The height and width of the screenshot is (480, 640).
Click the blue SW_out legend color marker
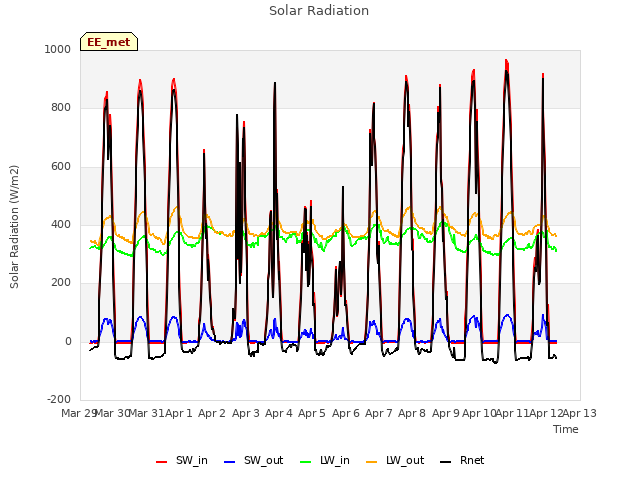[x=230, y=462]
